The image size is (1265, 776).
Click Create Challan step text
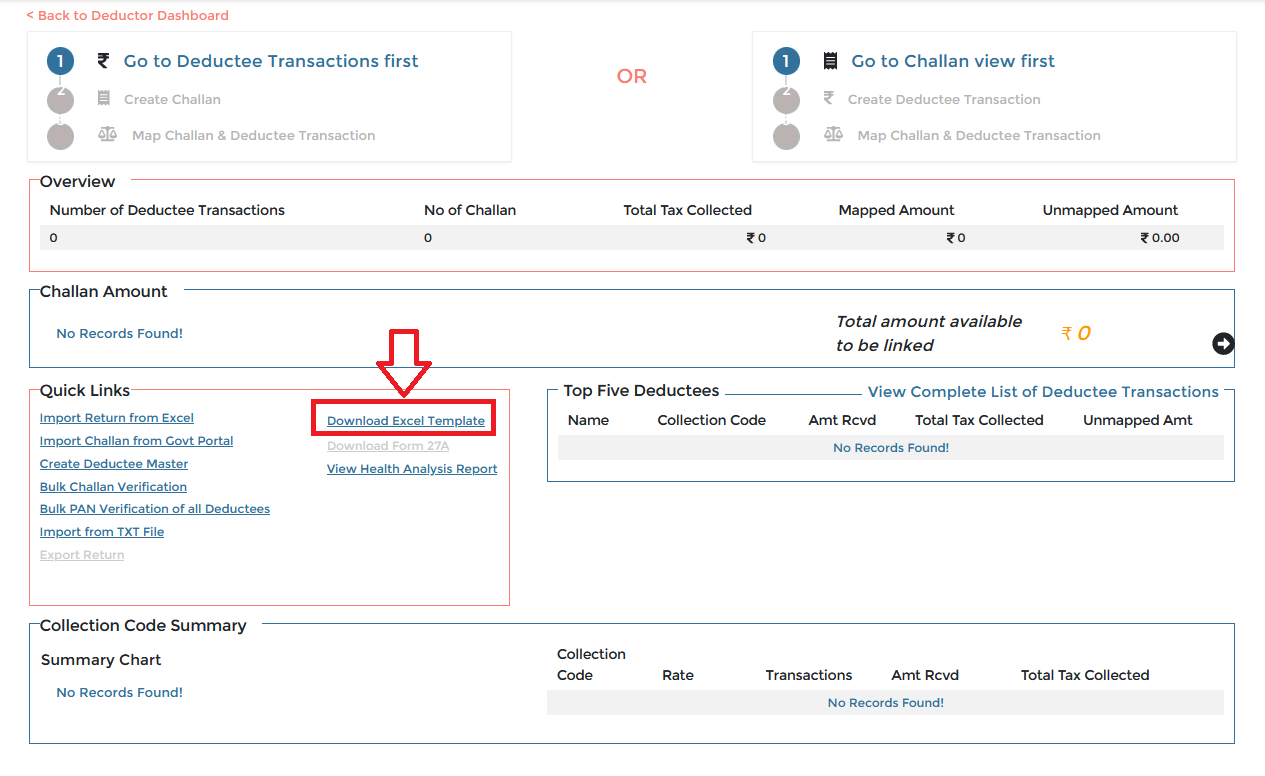[x=172, y=99]
